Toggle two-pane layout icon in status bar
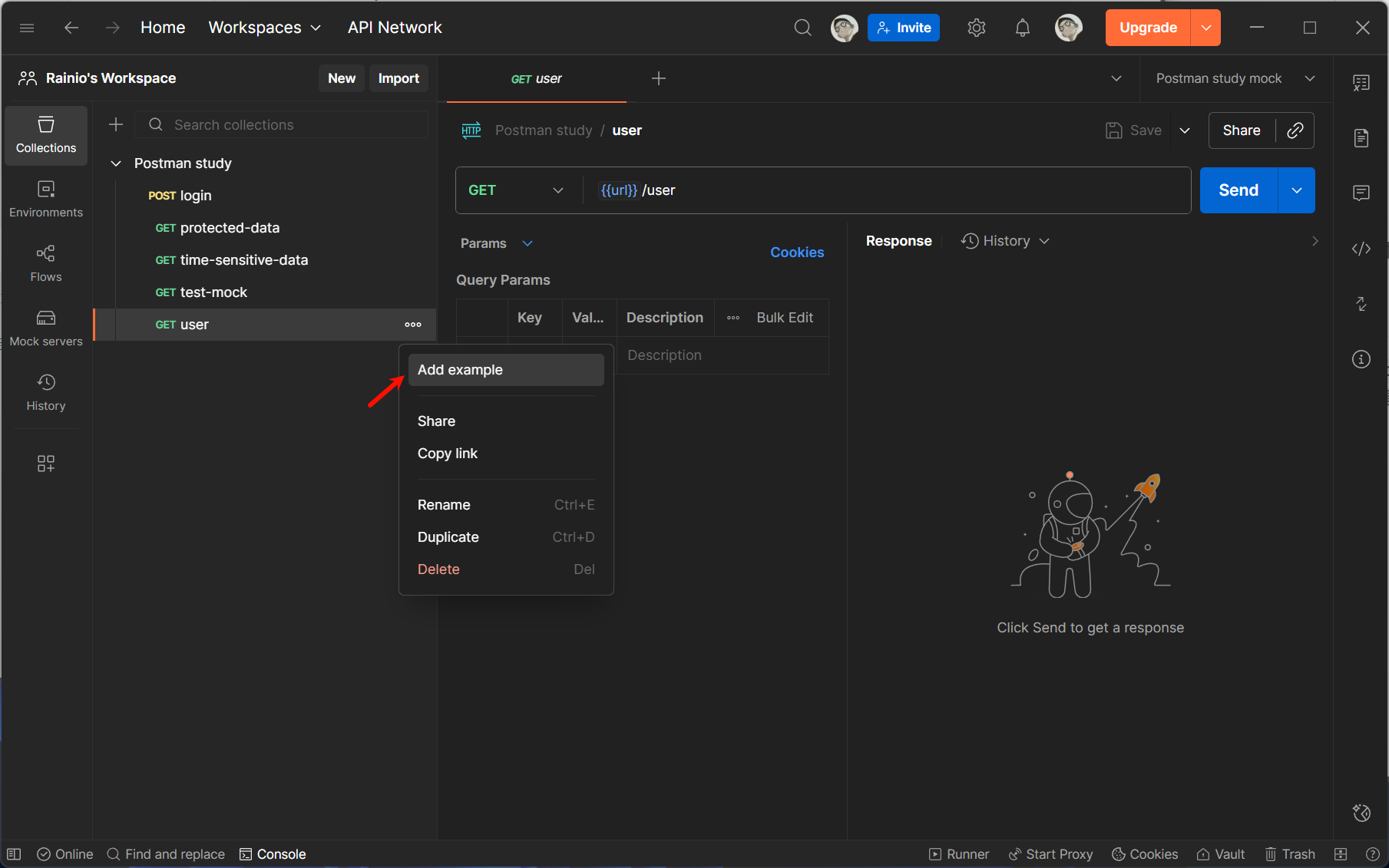The width and height of the screenshot is (1389, 868). click(1341, 854)
